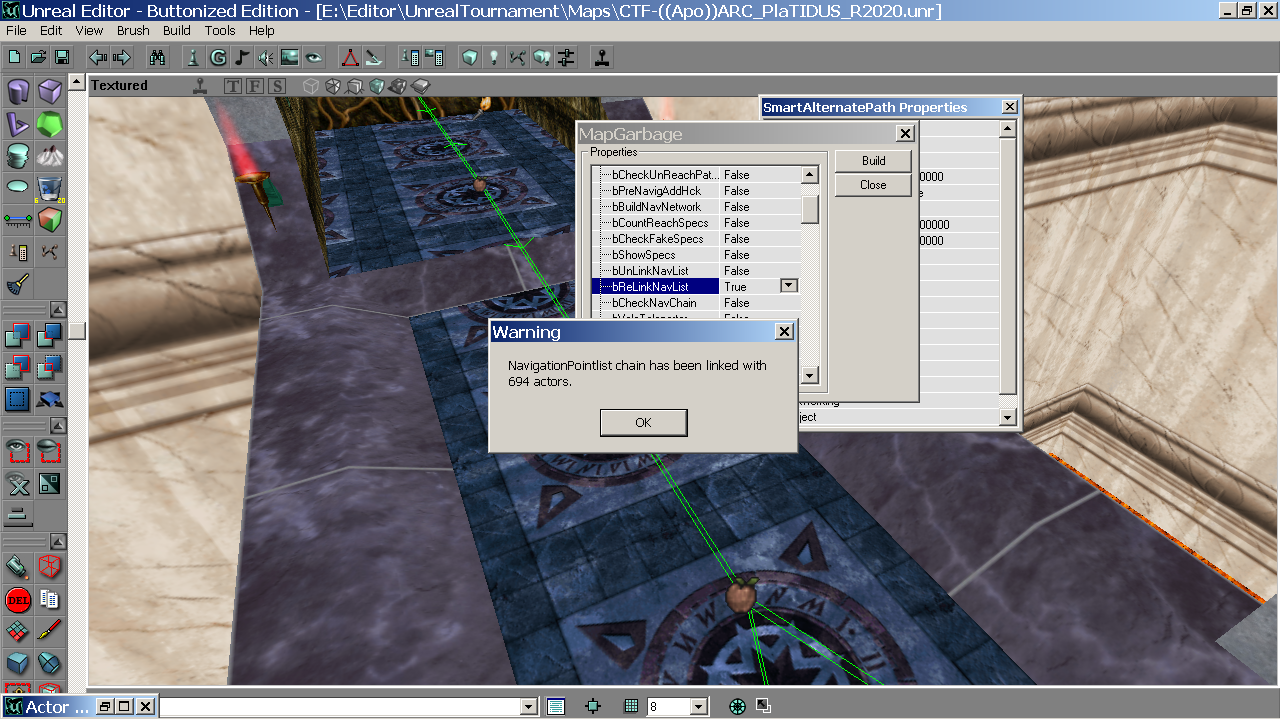The height and width of the screenshot is (720, 1280).
Task: Close the Warning dialog with X
Action: (785, 332)
